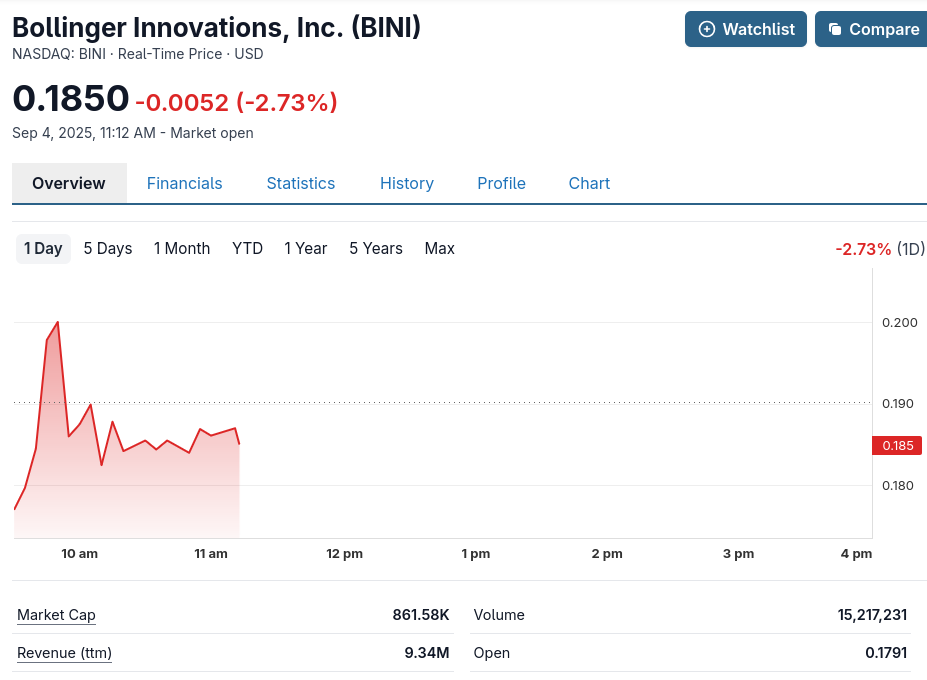Switch chart range to 5 Days

click(108, 248)
